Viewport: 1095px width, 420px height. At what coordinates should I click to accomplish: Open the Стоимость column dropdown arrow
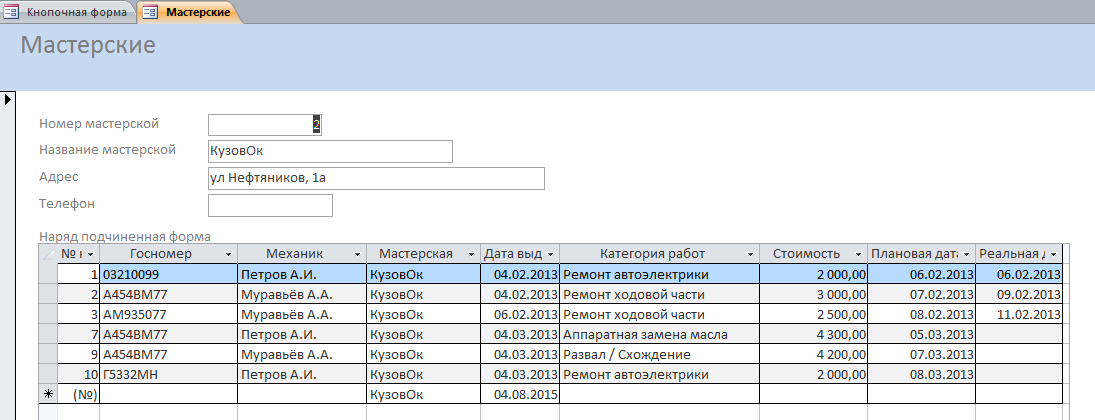click(x=859, y=254)
